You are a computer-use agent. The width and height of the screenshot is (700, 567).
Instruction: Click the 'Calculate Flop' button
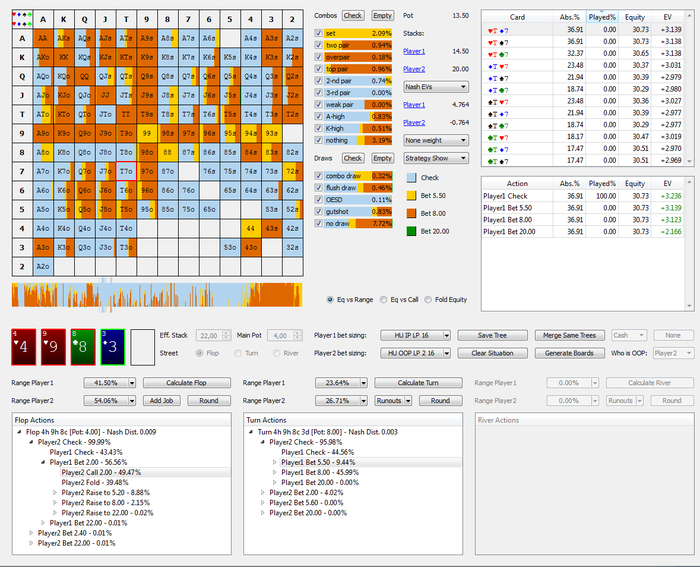[187, 383]
